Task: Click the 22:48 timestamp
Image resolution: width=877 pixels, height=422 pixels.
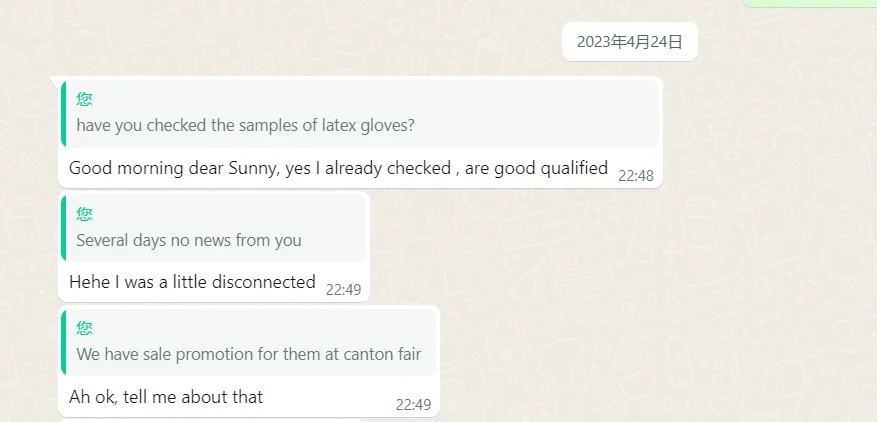Action: [635, 176]
